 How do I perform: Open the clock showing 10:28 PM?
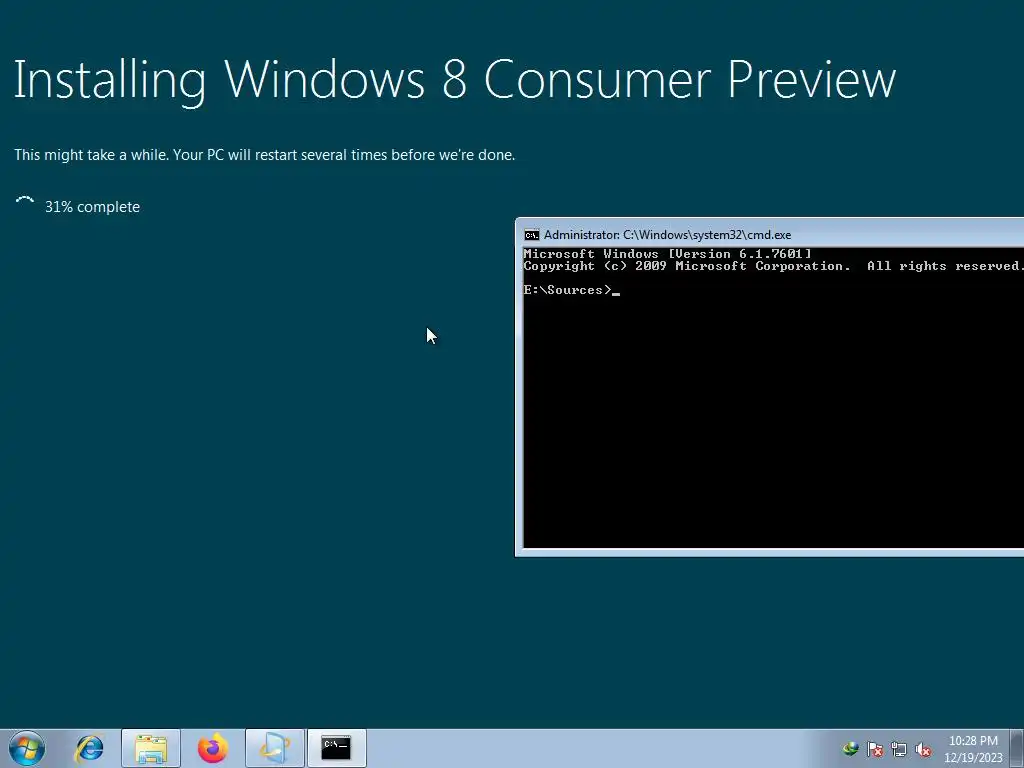click(x=973, y=749)
